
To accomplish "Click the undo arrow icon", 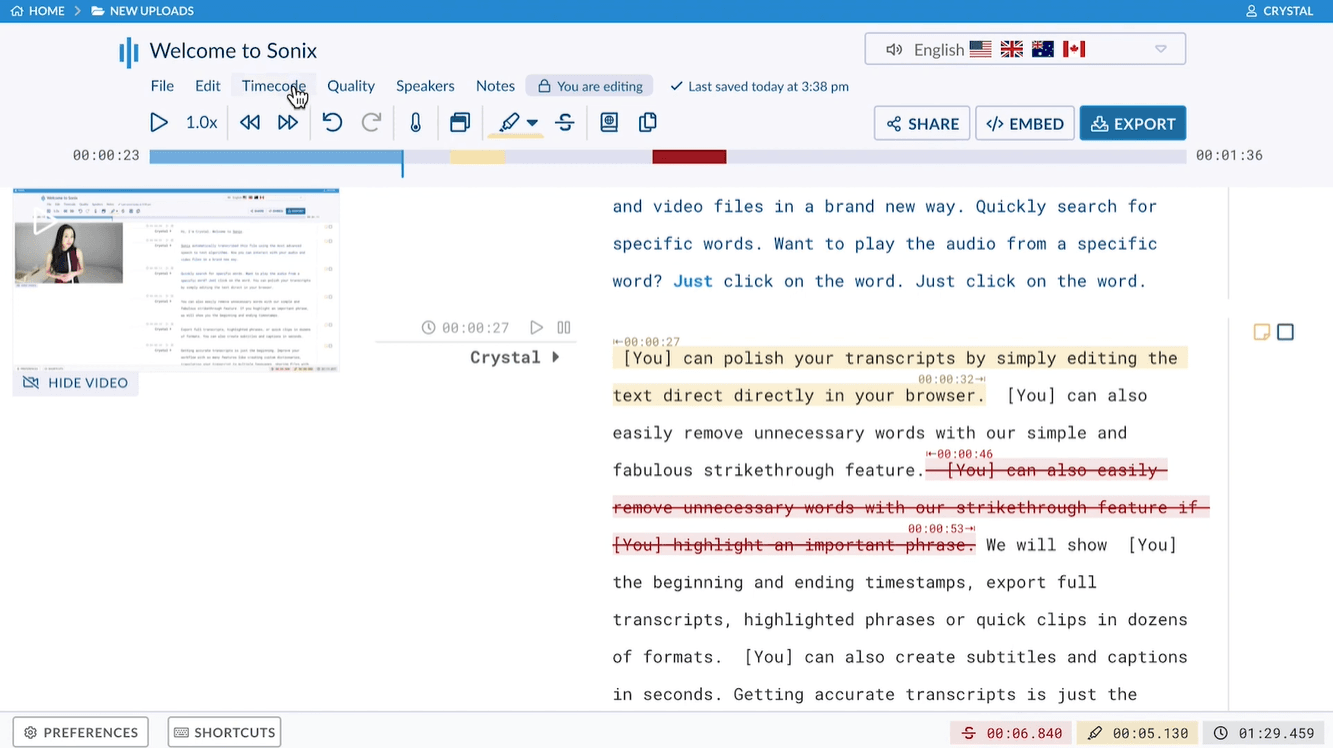I will (332, 123).
